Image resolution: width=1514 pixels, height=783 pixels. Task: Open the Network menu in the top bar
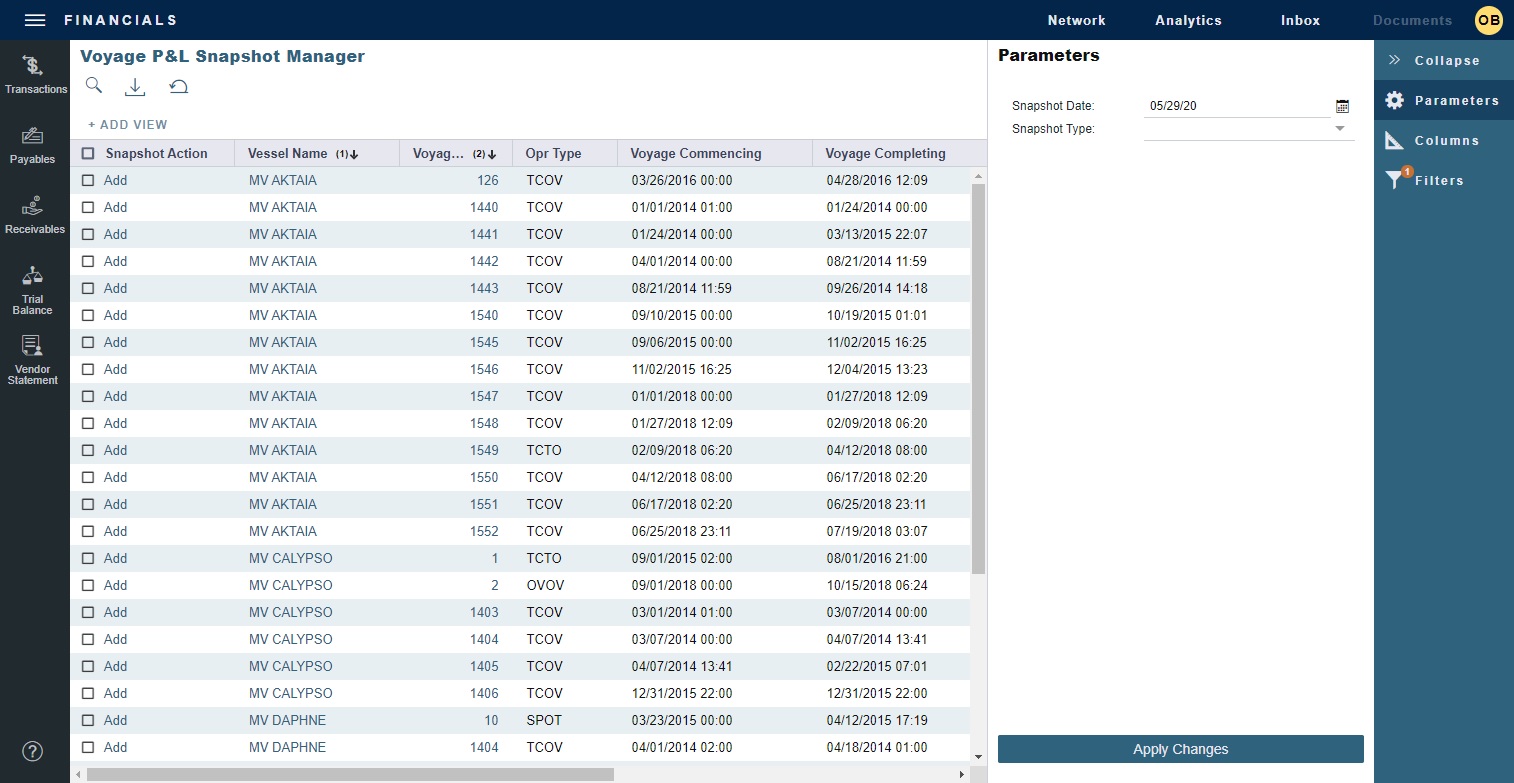(x=1077, y=20)
